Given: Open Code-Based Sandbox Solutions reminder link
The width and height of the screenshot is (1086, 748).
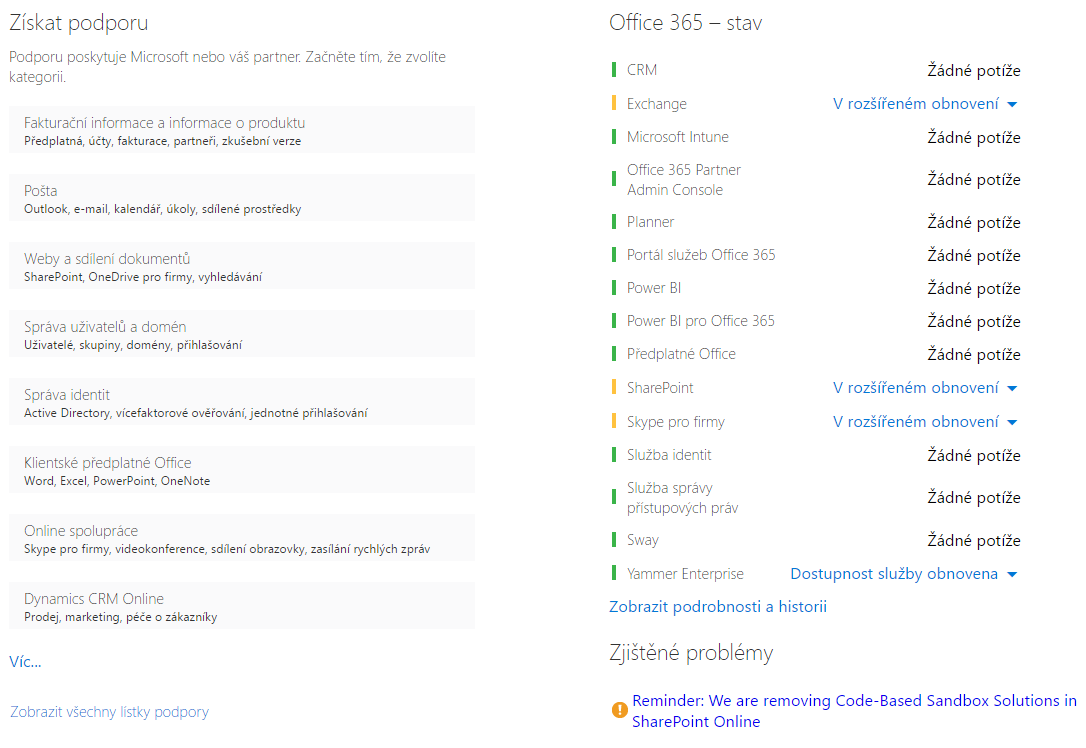Looking at the screenshot, I should [x=854, y=711].
